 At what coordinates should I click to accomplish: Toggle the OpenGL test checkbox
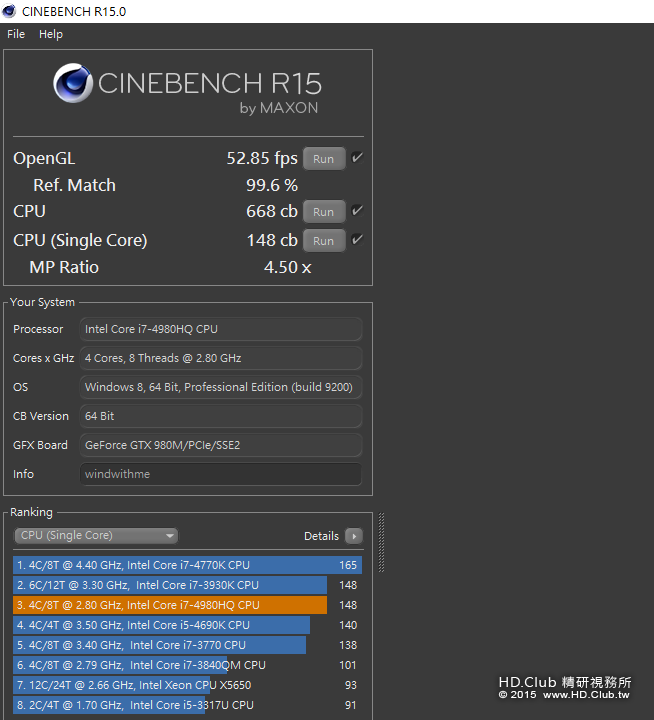(357, 158)
